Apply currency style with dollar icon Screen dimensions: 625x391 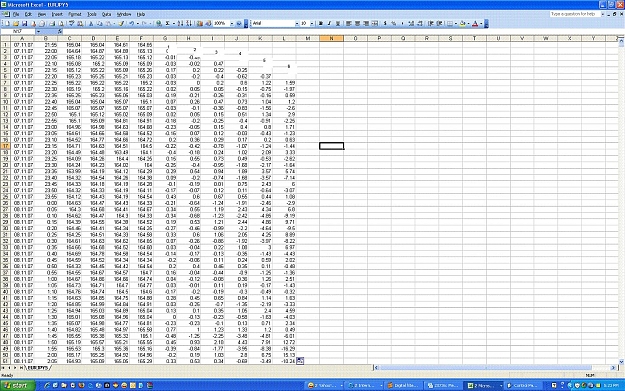point(385,24)
